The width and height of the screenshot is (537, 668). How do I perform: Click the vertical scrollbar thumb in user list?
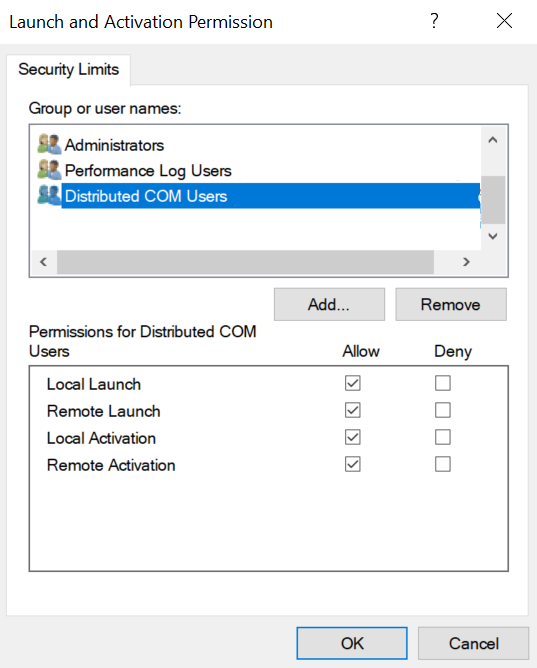[x=493, y=200]
